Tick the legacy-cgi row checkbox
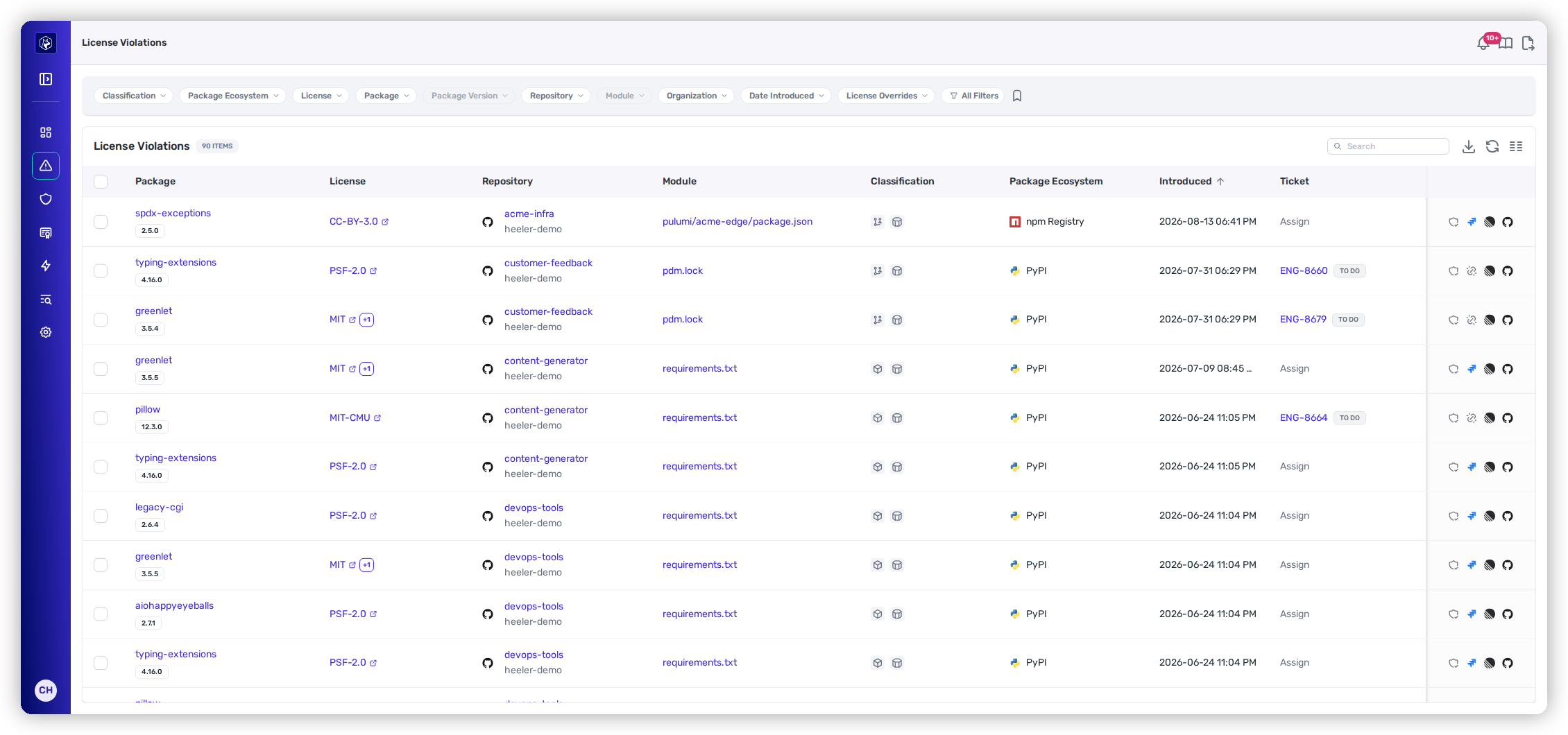Screen dimensions: 1568x735 [101, 516]
